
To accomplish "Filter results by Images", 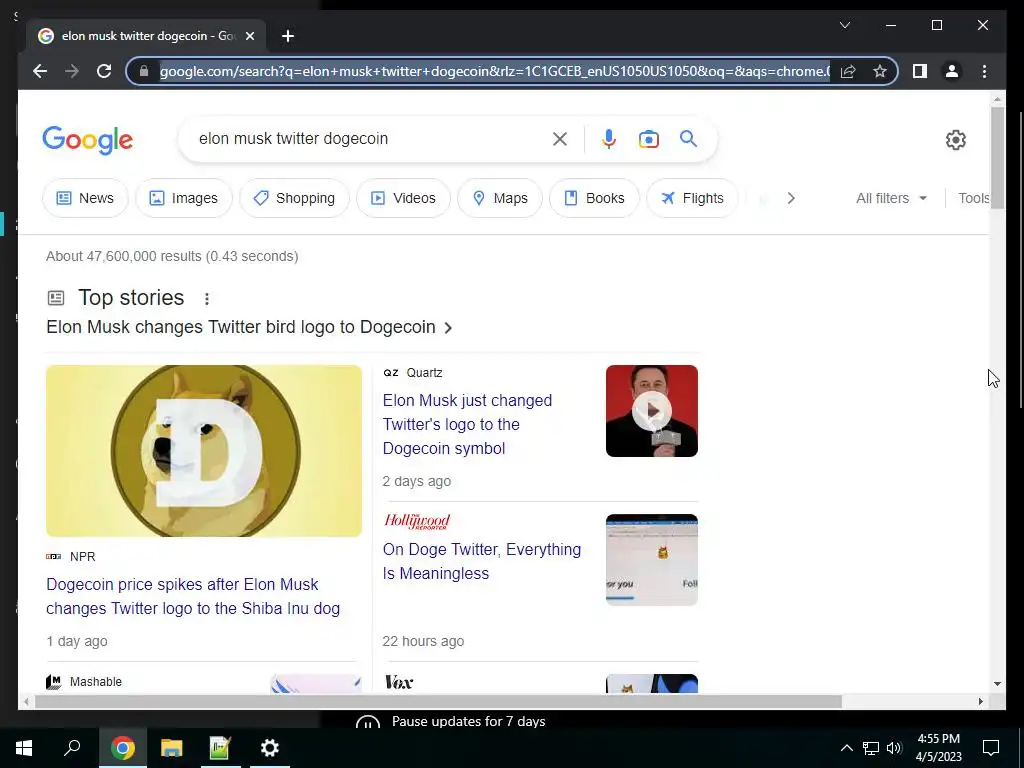I will tap(184, 198).
